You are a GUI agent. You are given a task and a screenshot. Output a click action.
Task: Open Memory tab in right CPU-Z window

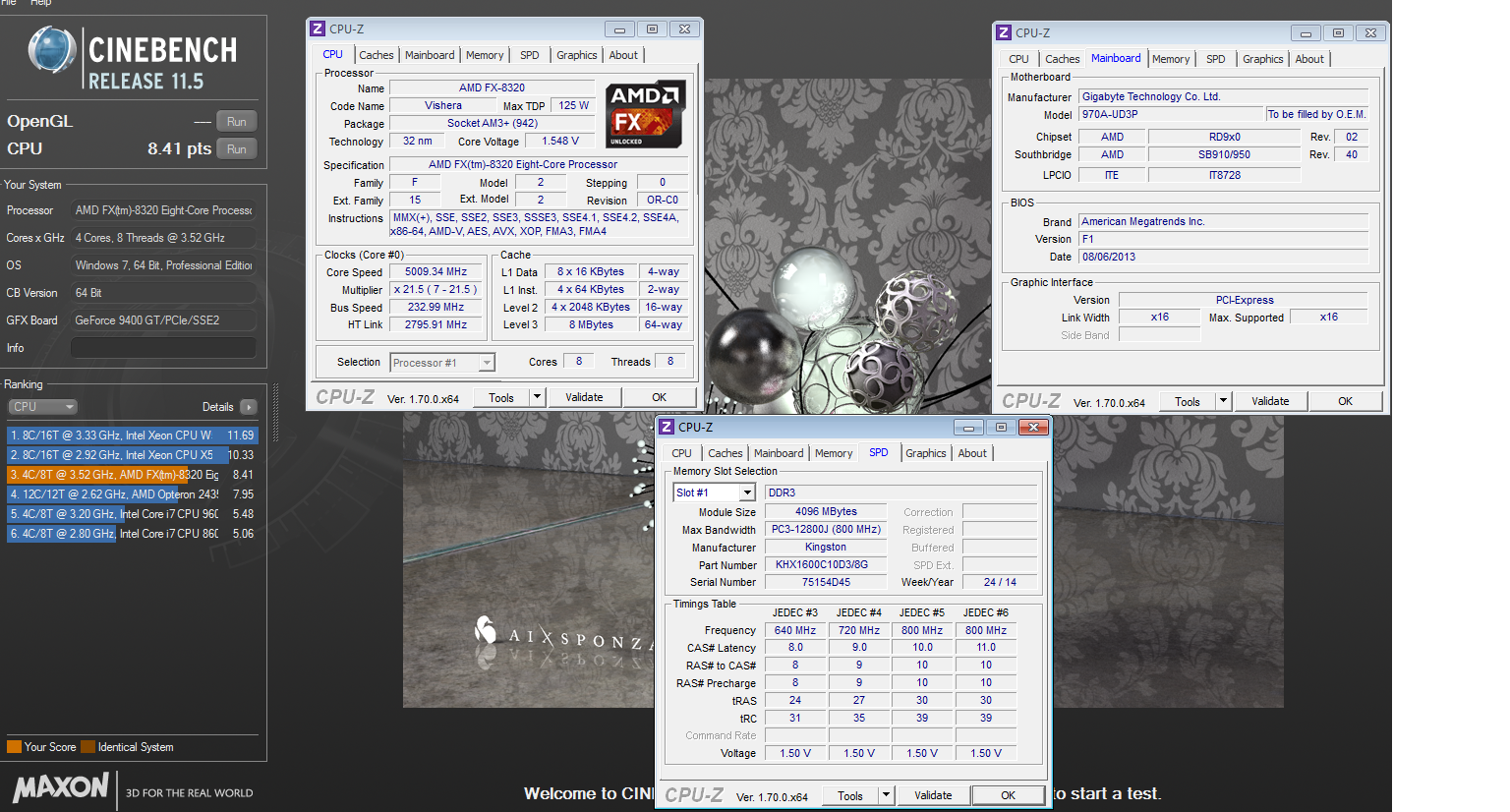pos(1171,59)
